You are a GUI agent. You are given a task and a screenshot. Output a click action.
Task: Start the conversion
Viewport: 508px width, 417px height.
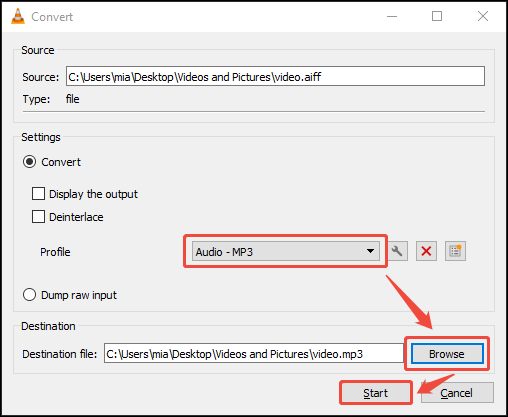click(376, 393)
